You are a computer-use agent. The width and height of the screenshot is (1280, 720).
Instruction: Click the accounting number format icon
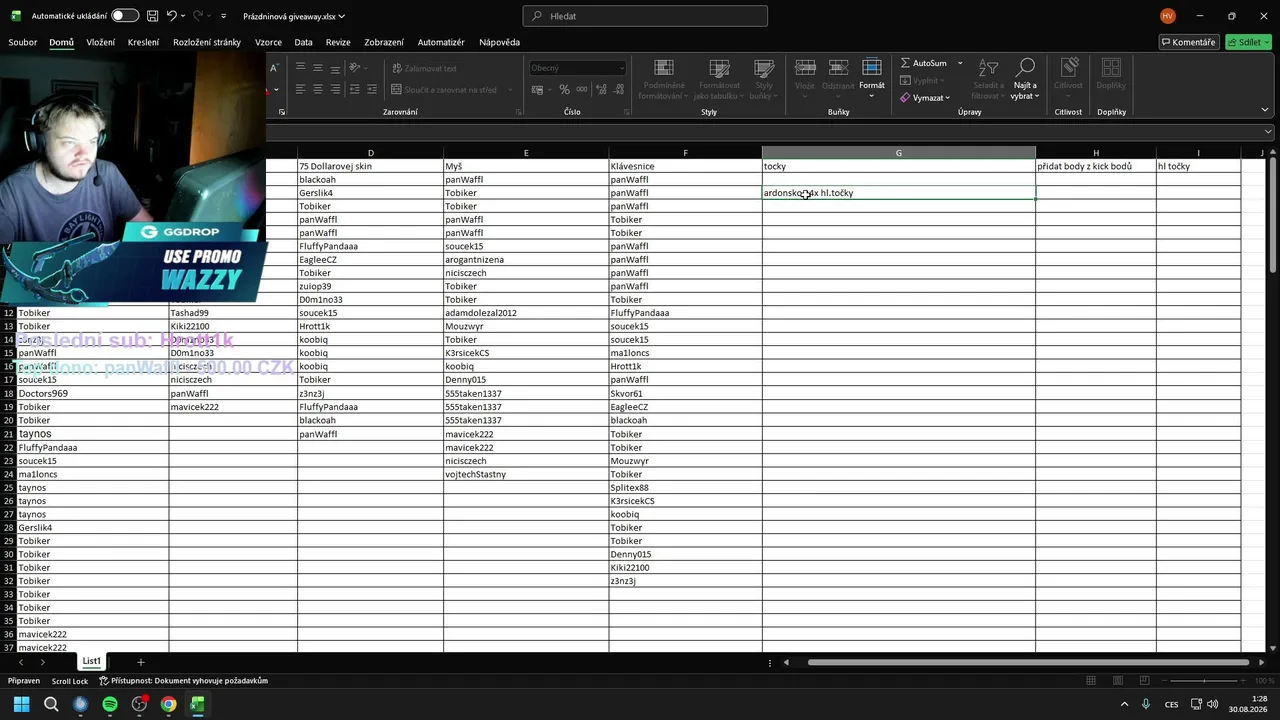click(537, 90)
